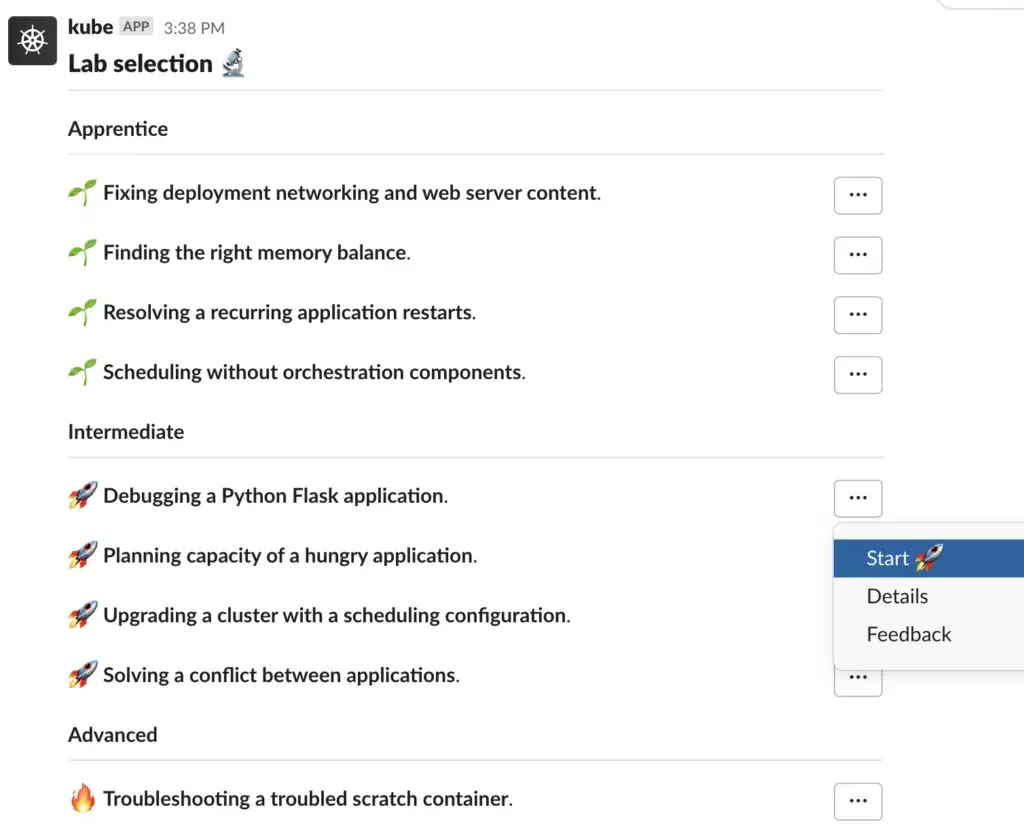Click the Upgrading a cluster lab text

coord(336,615)
